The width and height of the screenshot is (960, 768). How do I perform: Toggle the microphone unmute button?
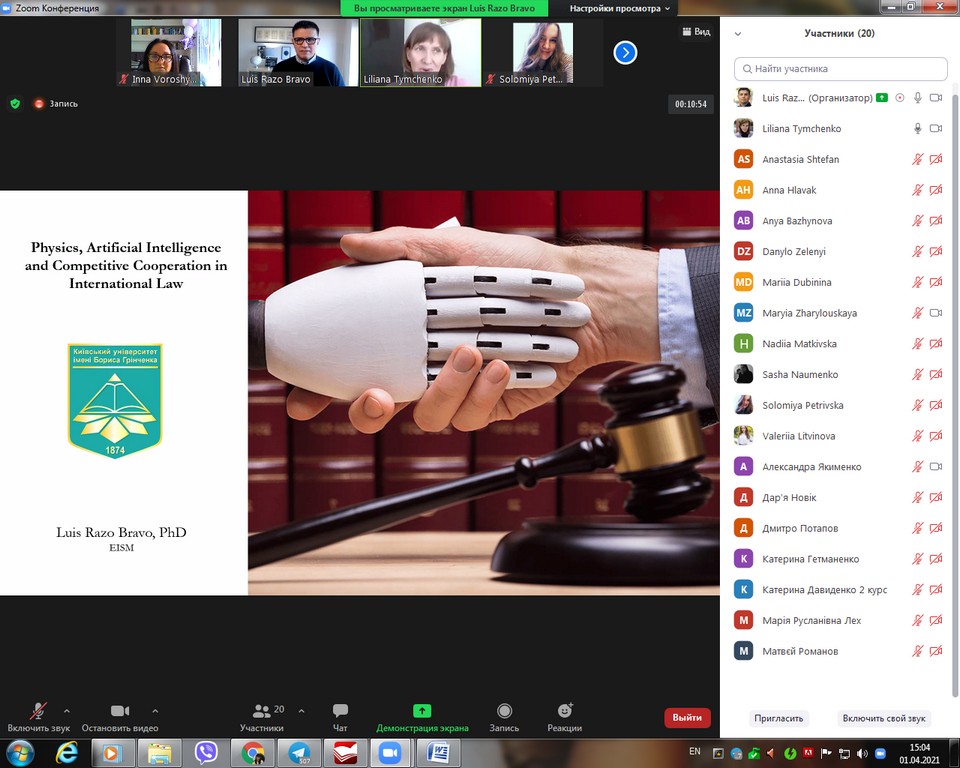[x=39, y=711]
